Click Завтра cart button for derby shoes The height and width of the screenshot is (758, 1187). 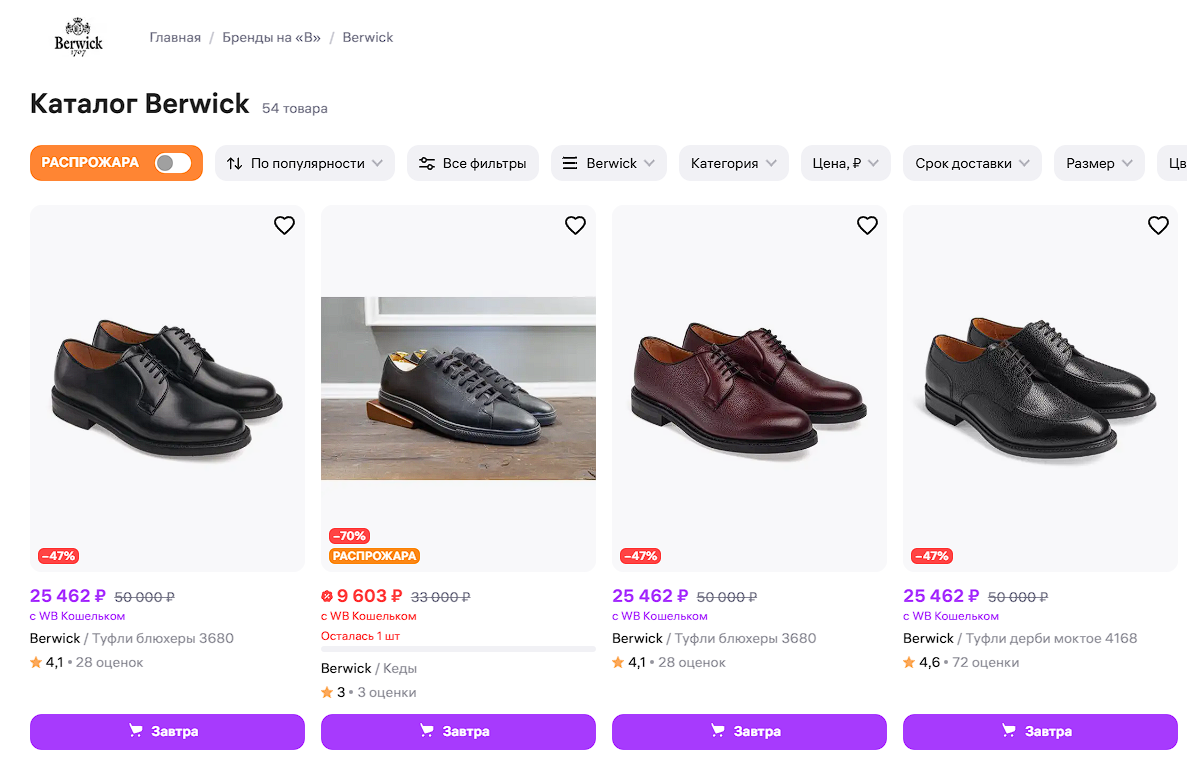tap(1040, 731)
